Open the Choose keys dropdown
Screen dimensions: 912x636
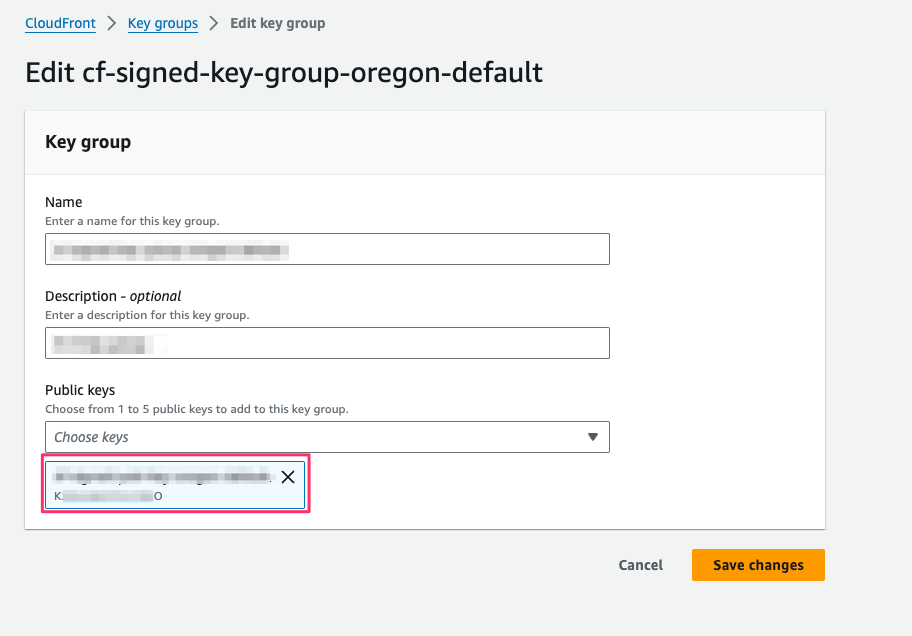[x=327, y=437]
